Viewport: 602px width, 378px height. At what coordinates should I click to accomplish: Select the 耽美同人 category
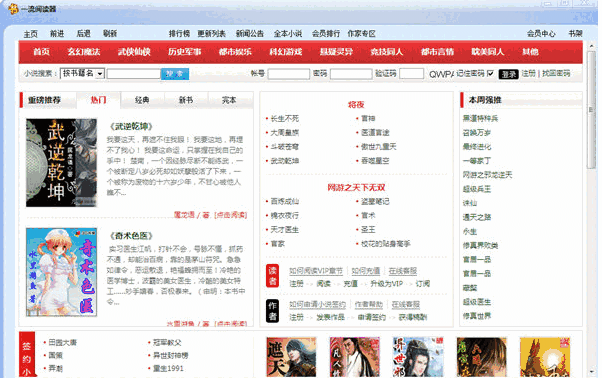[x=488, y=52]
